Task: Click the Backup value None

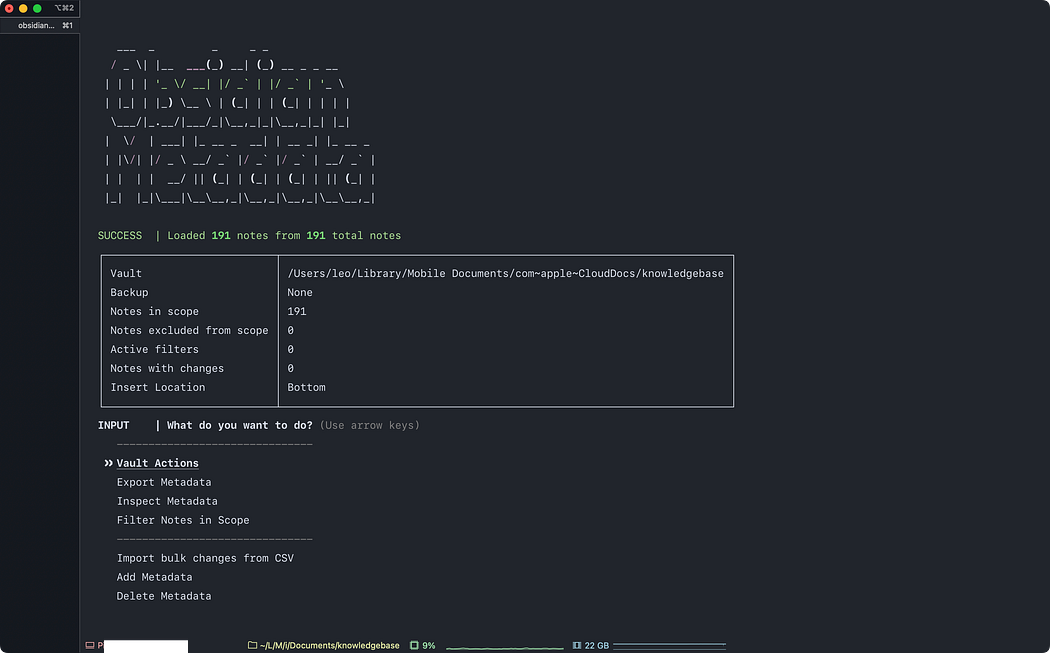Action: 300,292
